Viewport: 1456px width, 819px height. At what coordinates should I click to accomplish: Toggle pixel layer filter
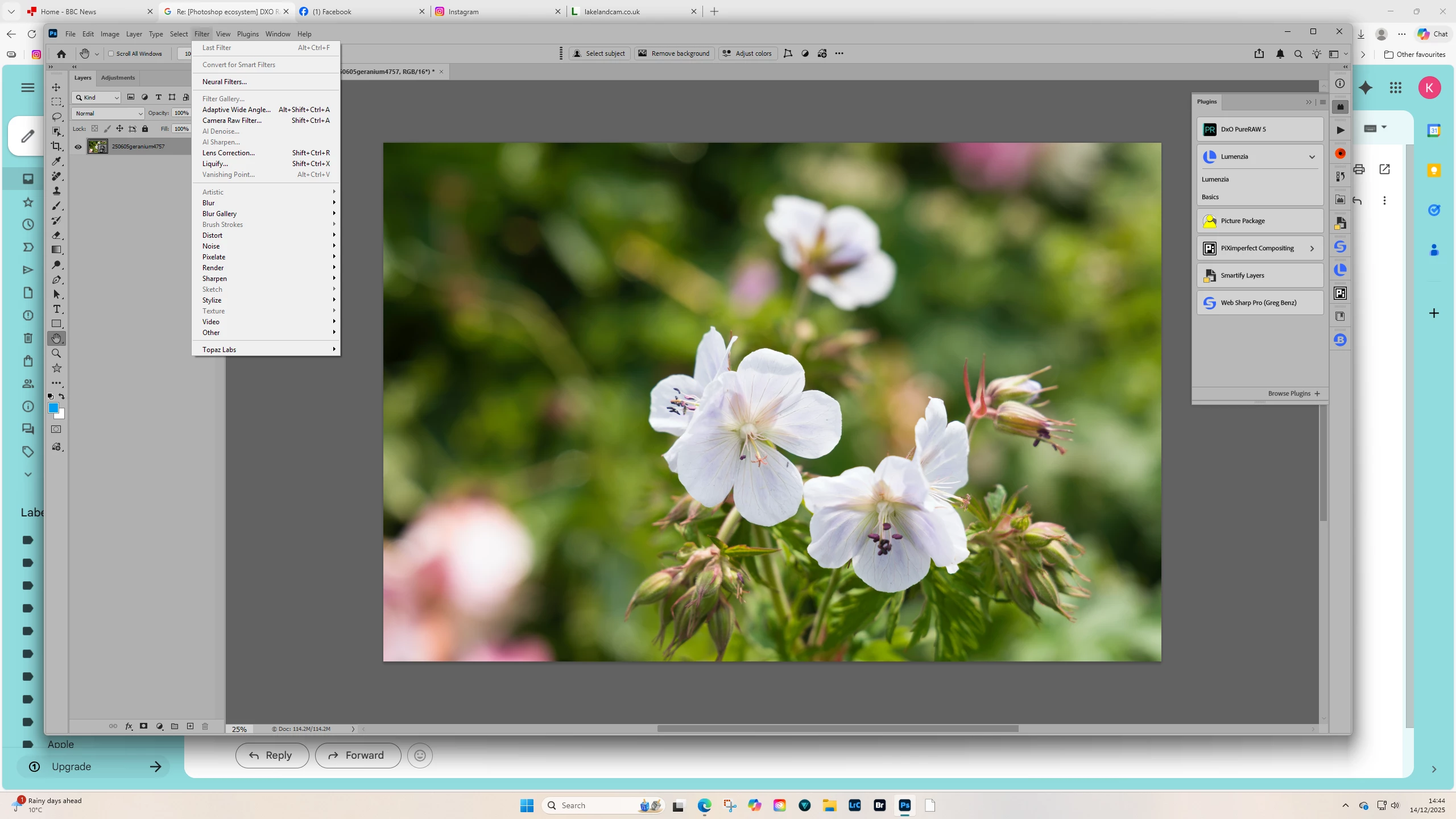131,97
